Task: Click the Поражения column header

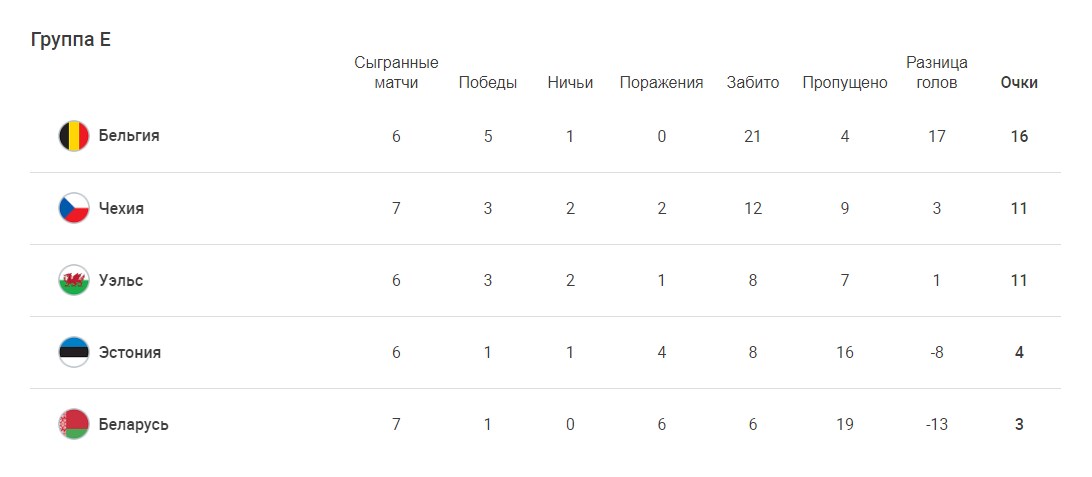Action: (x=661, y=83)
